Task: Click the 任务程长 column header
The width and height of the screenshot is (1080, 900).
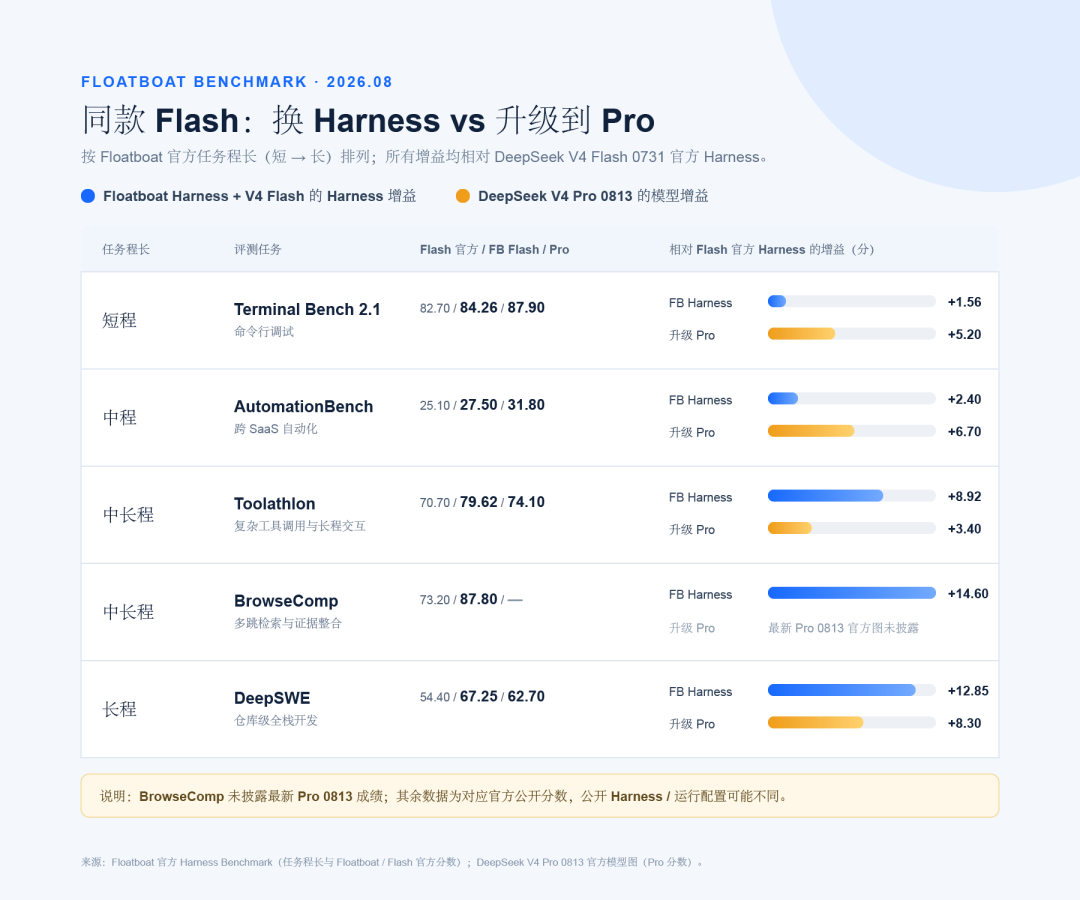Action: pyautogui.click(x=126, y=249)
